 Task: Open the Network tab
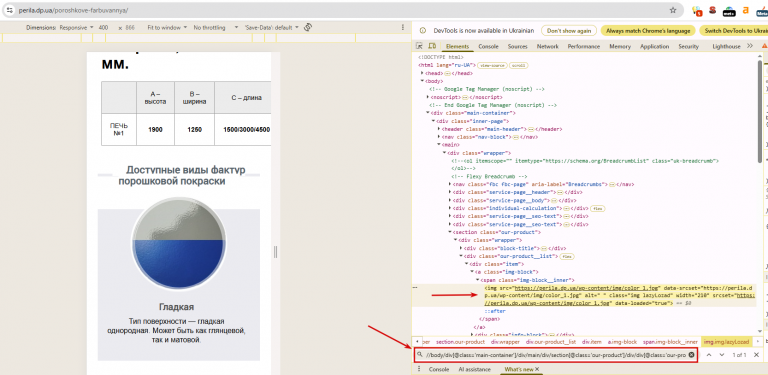(x=547, y=47)
